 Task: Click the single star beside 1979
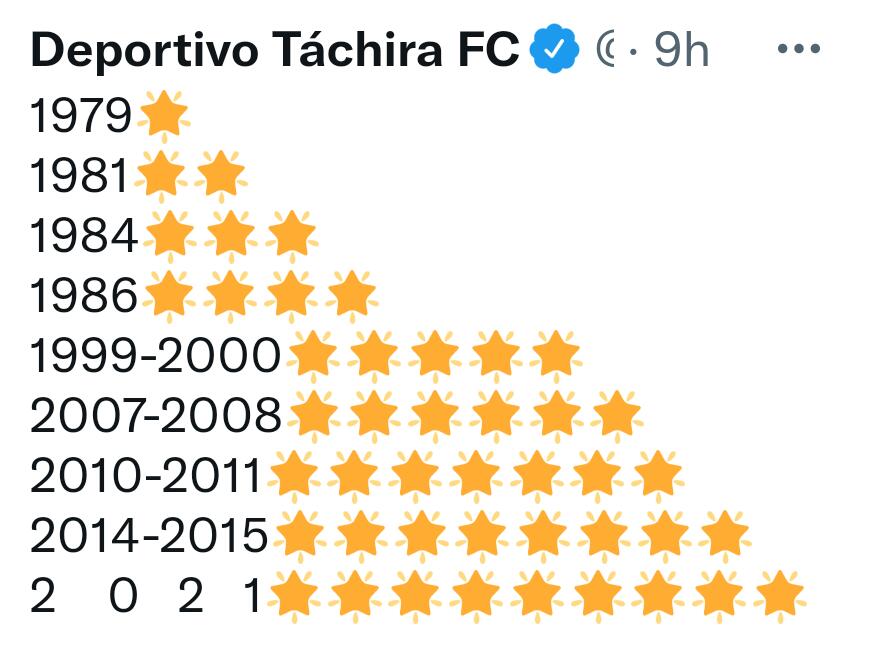click(x=163, y=116)
